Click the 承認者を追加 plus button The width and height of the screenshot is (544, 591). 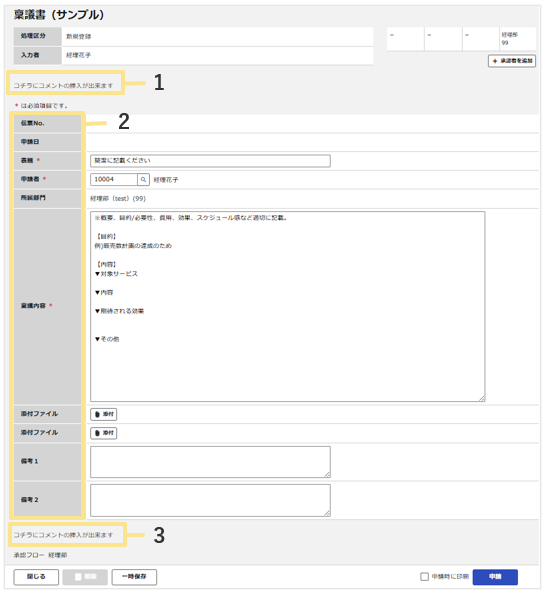pos(512,61)
